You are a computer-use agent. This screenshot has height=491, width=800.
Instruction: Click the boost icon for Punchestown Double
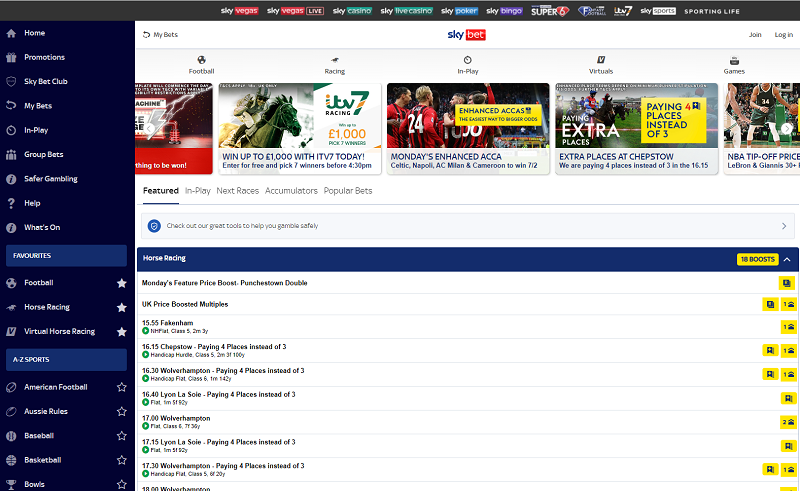point(787,283)
